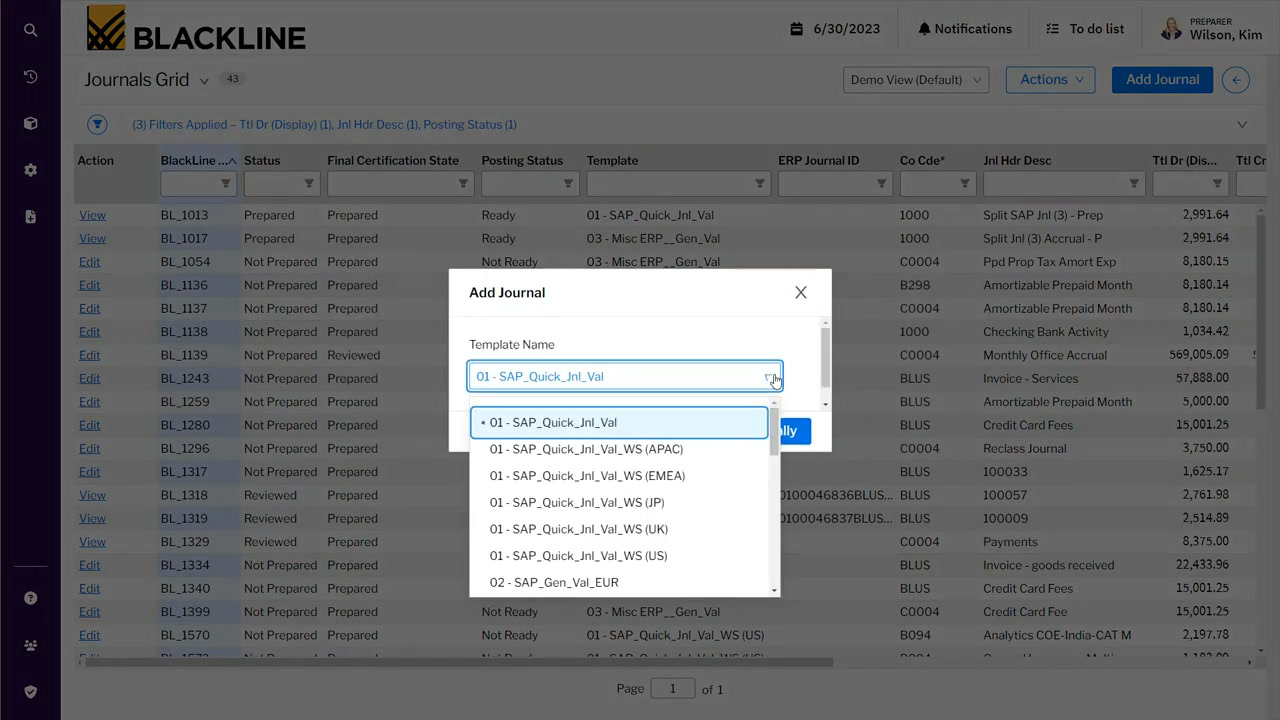Click the circled back arrow button
The height and width of the screenshot is (720, 1280).
(x=1236, y=80)
